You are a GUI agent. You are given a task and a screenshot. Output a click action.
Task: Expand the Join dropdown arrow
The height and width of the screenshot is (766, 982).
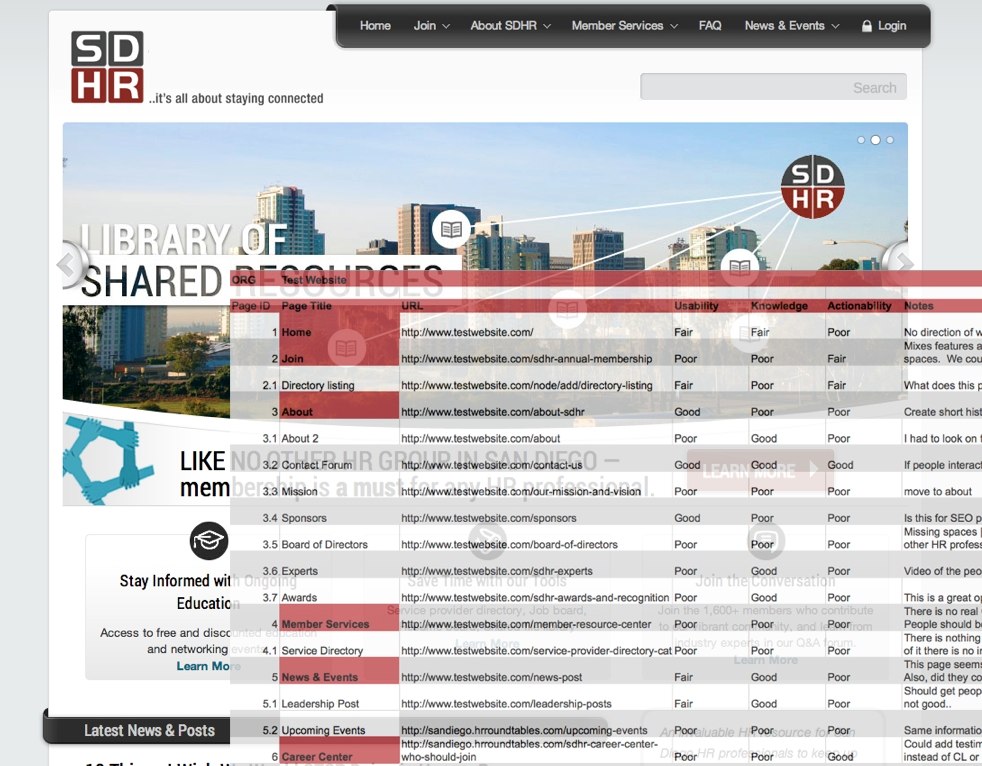coord(446,26)
